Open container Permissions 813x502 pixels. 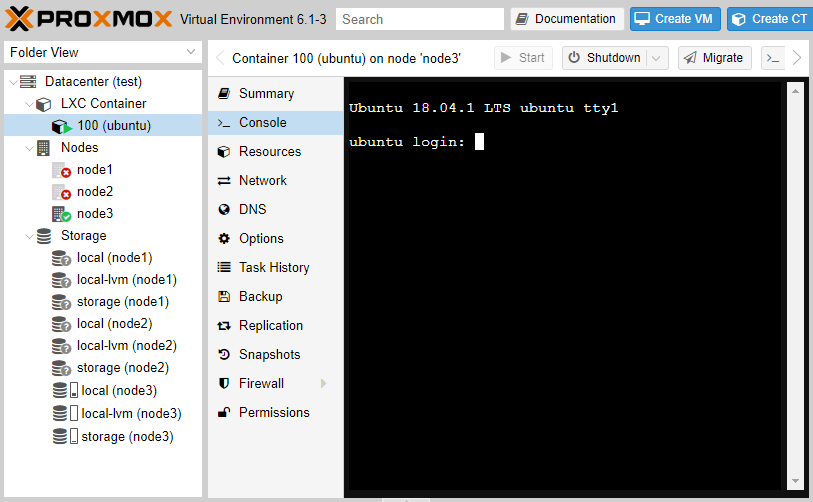(273, 412)
